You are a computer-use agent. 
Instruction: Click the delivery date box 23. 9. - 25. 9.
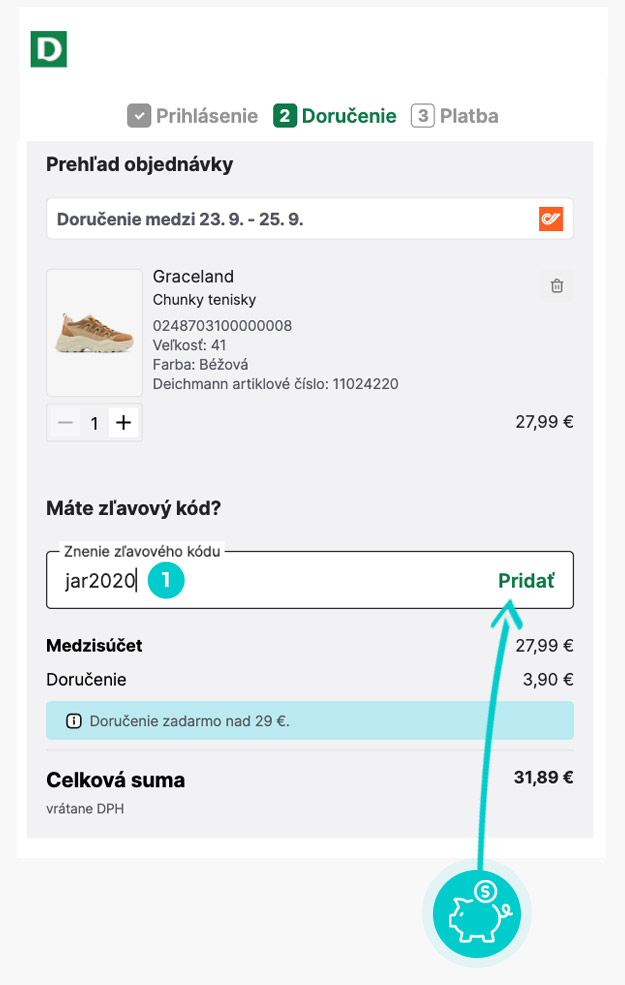(x=290, y=219)
